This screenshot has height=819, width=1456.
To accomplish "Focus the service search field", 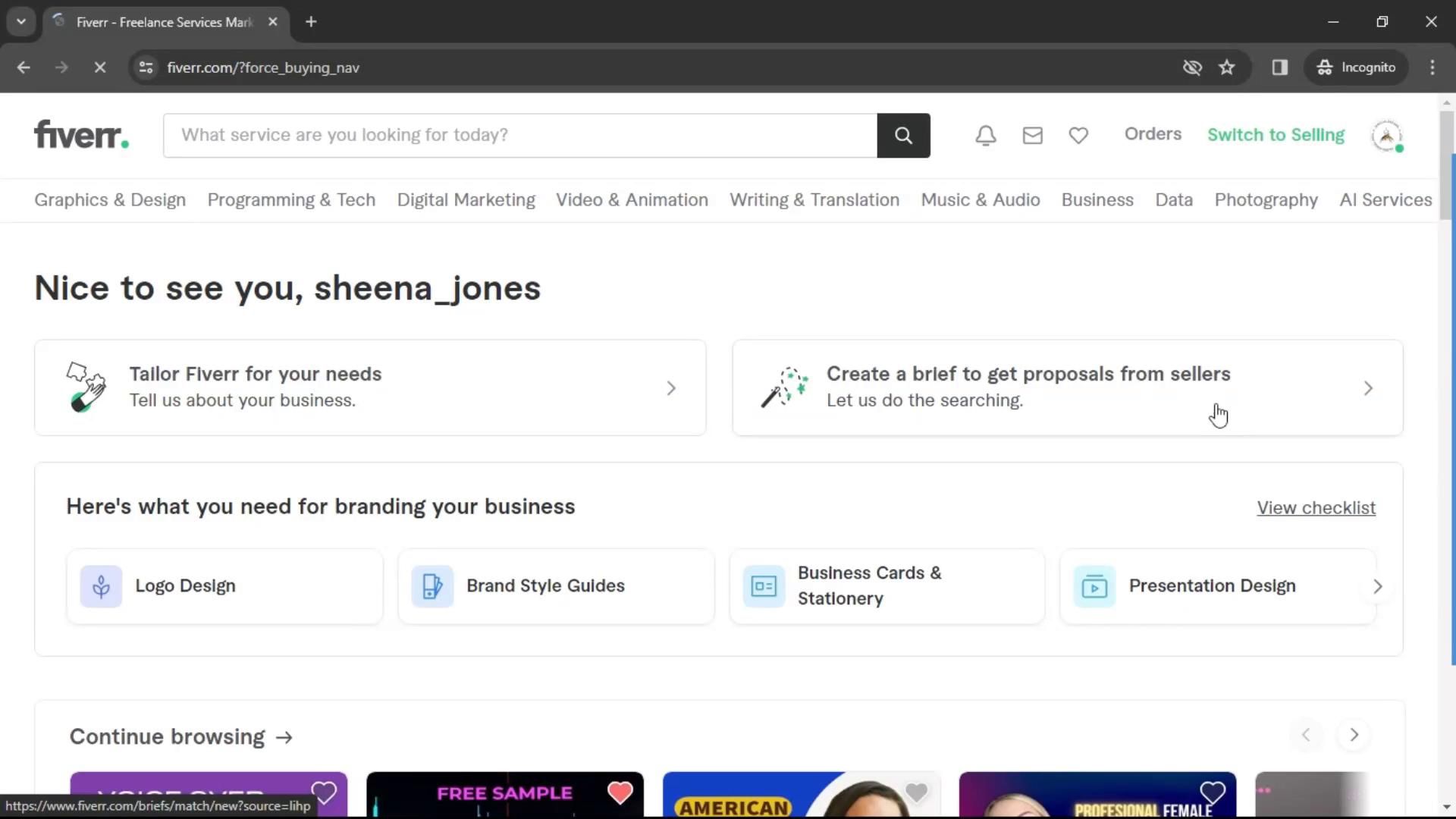I will [519, 136].
